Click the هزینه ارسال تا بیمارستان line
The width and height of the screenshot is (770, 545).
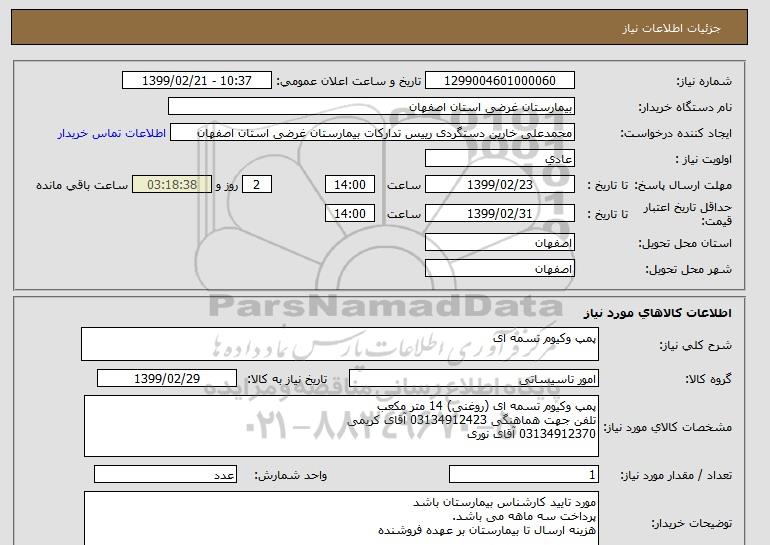pyautogui.click(x=487, y=530)
